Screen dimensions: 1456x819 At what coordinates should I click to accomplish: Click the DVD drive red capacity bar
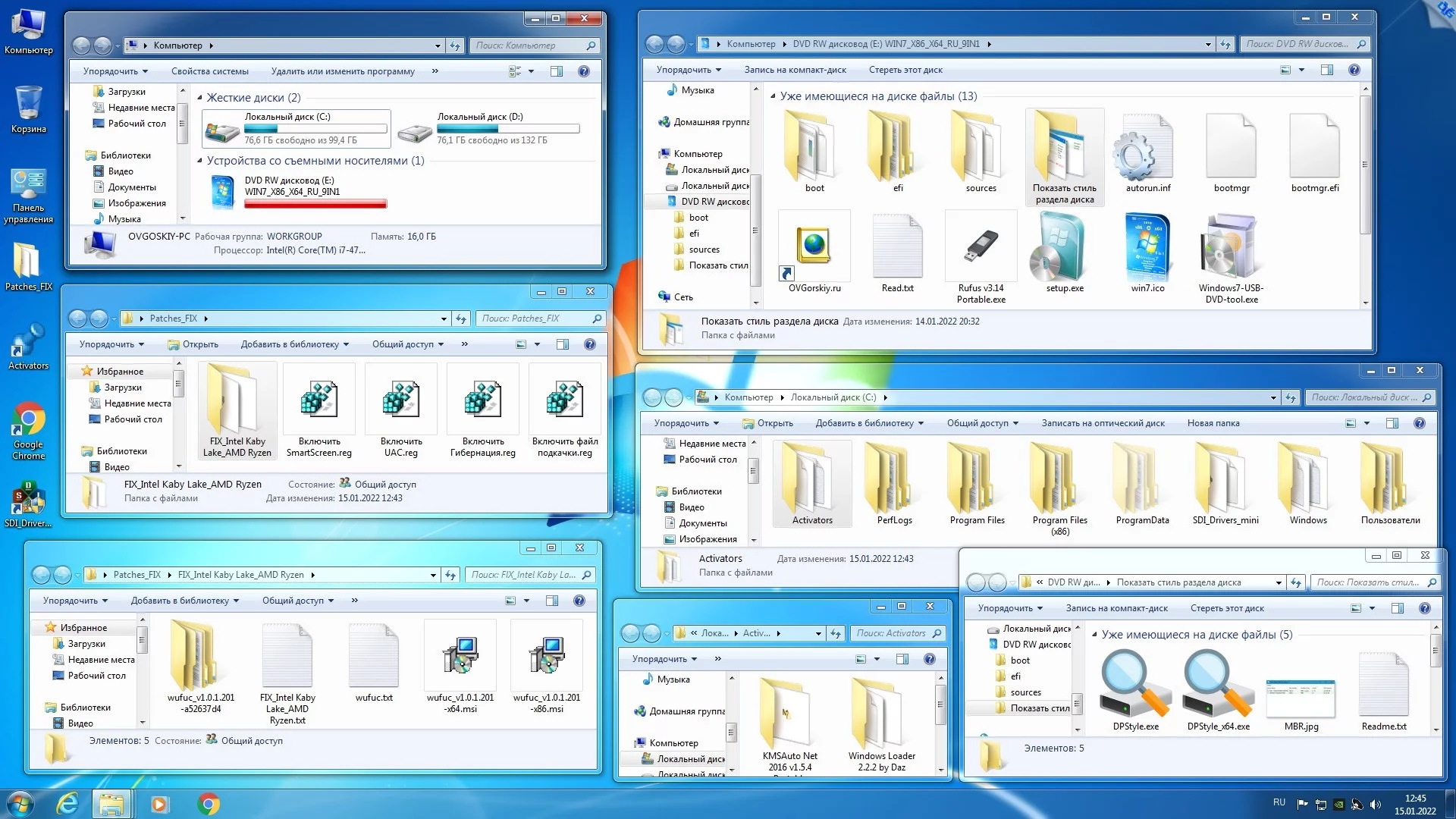pyautogui.click(x=315, y=203)
